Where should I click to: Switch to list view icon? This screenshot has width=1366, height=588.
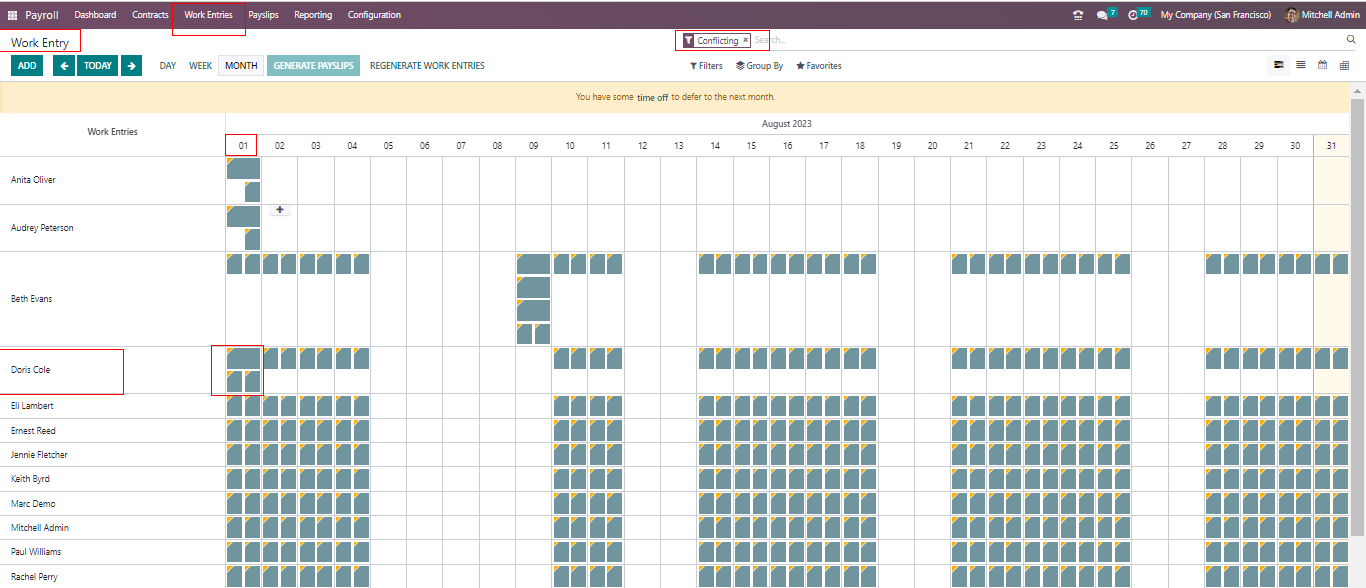pyautogui.click(x=1300, y=65)
